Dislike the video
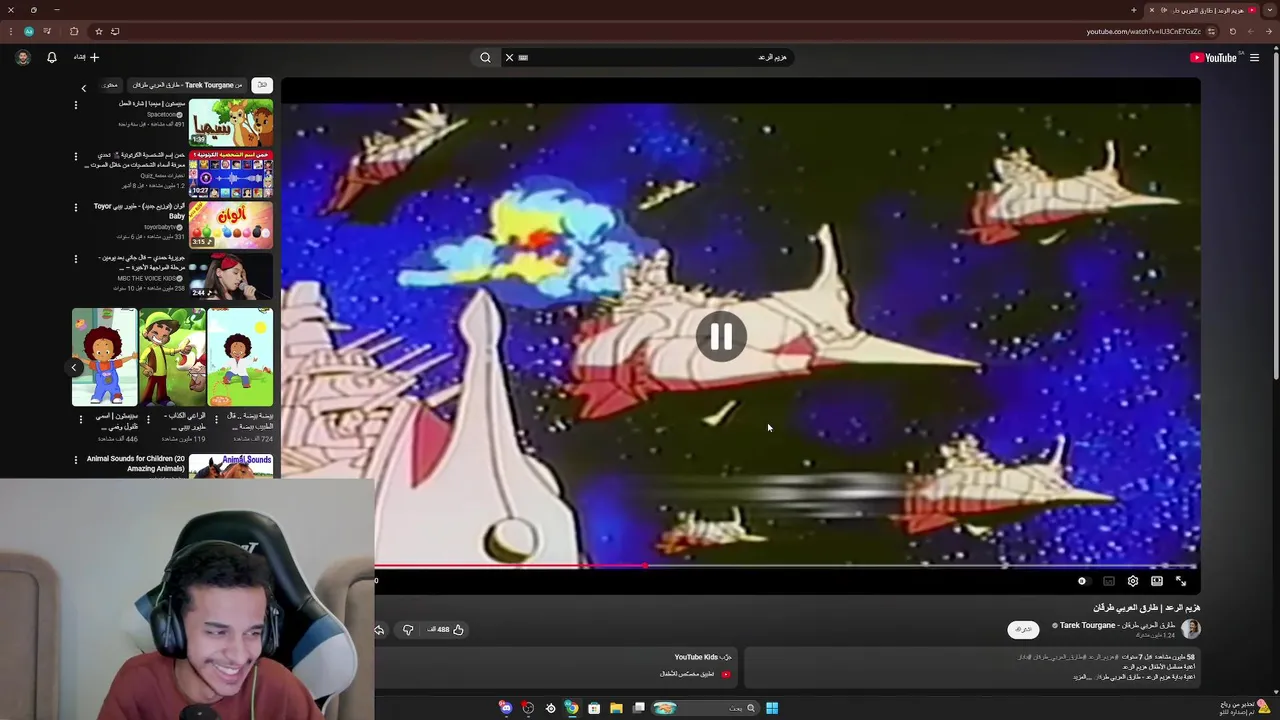This screenshot has width=1280, height=720. coord(407,630)
